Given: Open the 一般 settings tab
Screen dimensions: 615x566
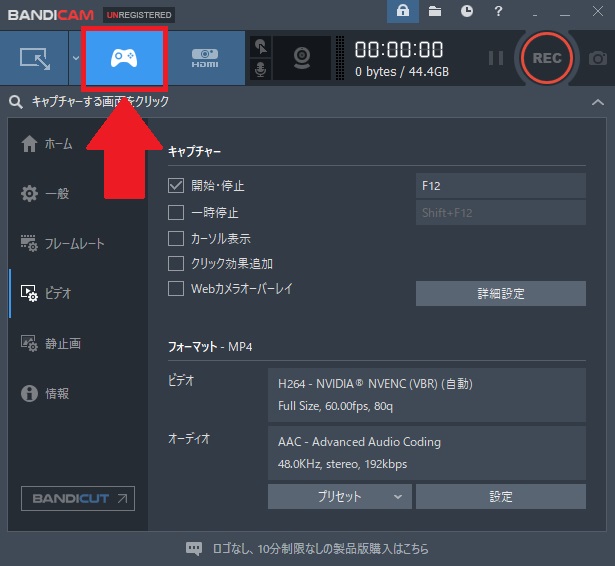Looking at the screenshot, I should click(45, 193).
